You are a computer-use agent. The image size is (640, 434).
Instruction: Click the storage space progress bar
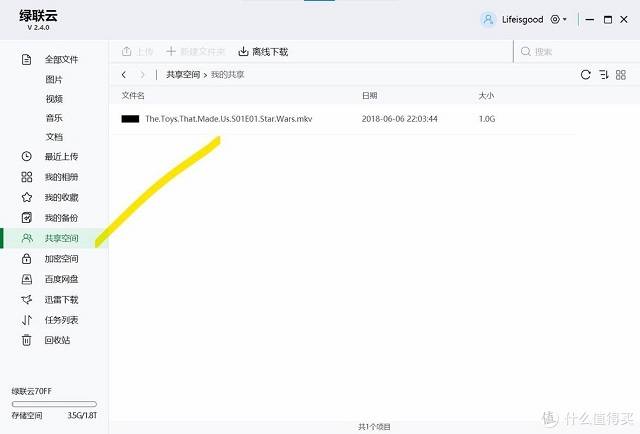tap(54, 404)
